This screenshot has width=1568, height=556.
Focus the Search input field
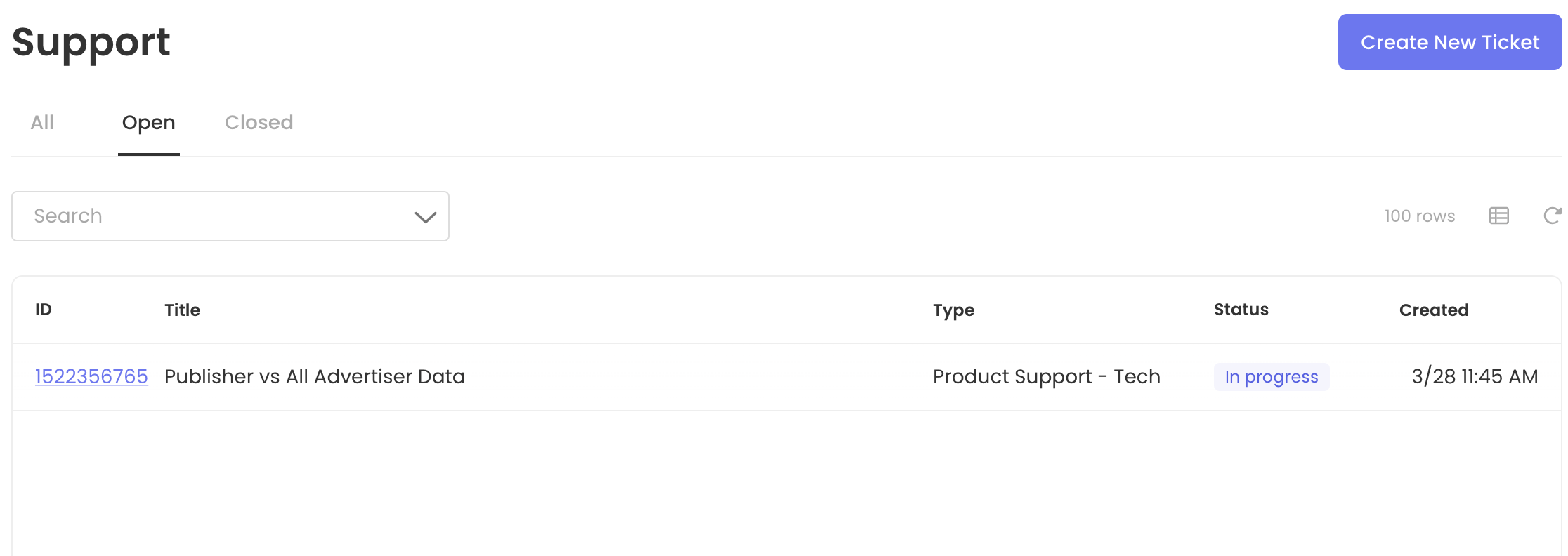click(211, 216)
